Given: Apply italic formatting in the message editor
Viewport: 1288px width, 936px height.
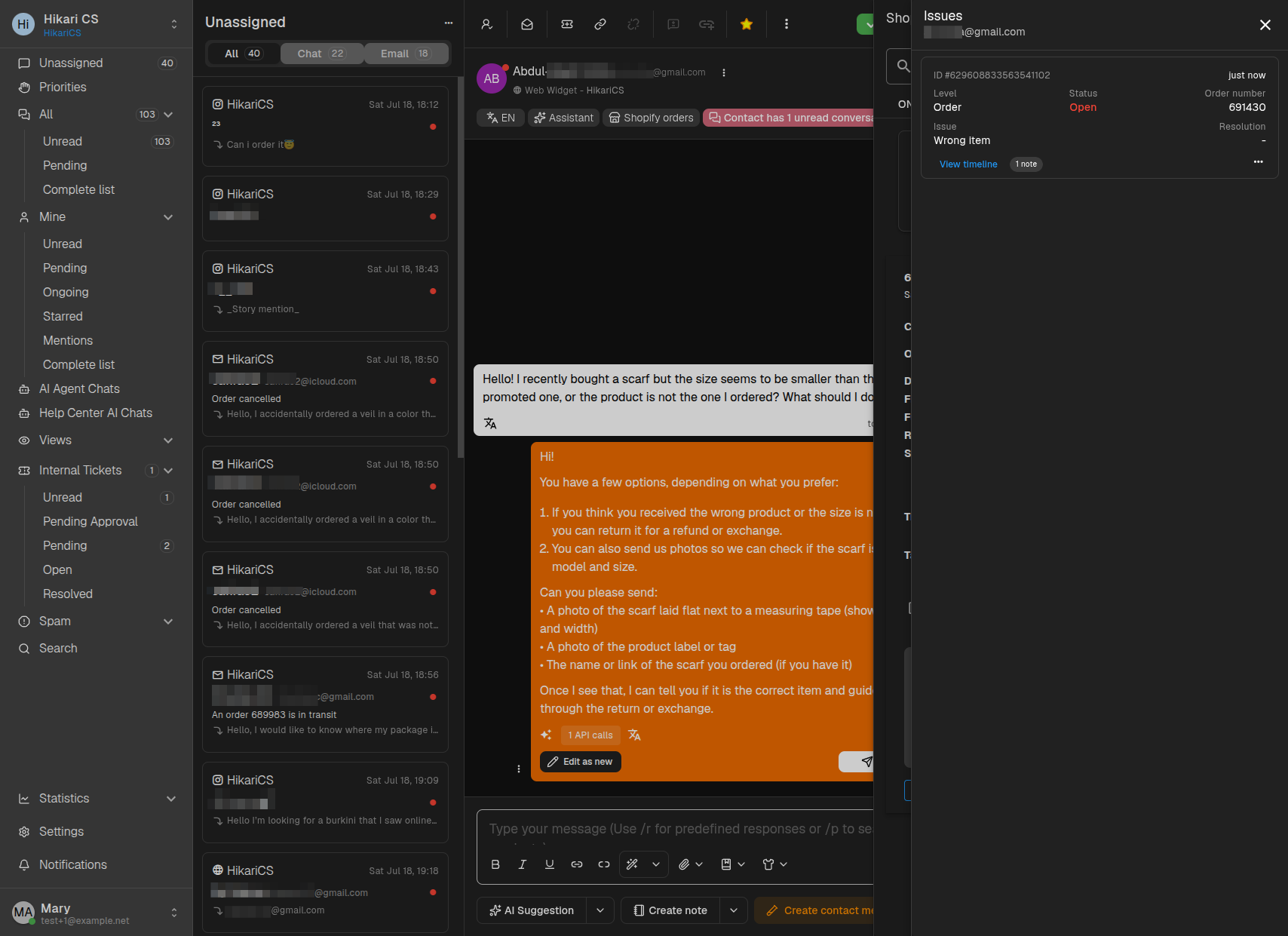Looking at the screenshot, I should (x=523, y=864).
